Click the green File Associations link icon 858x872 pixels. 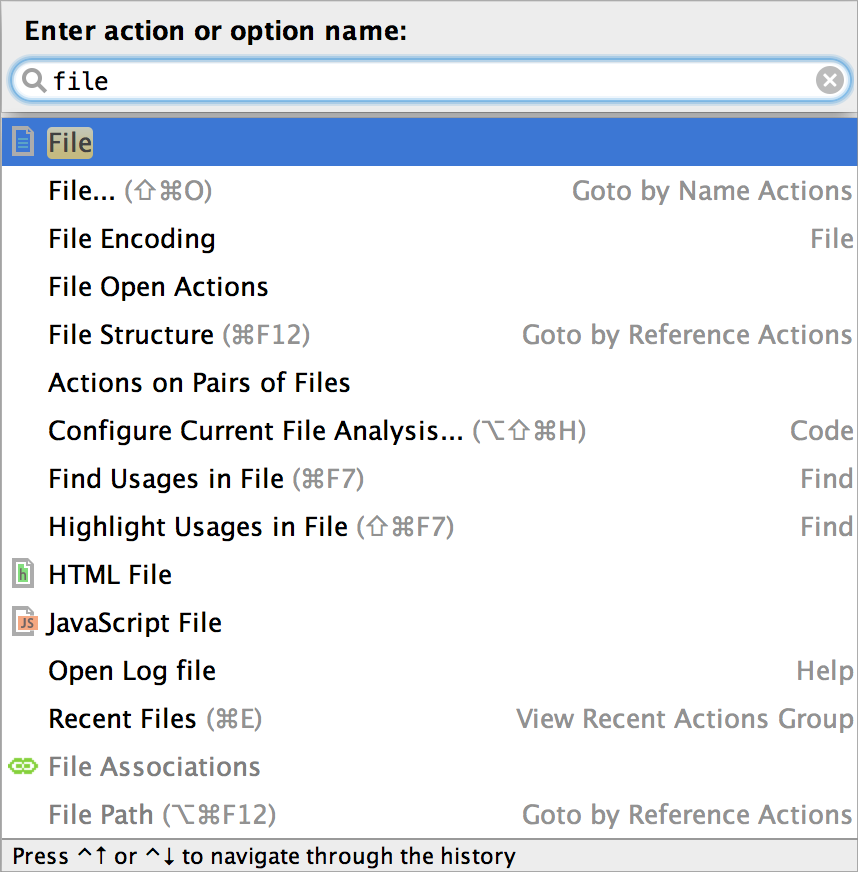point(23,767)
